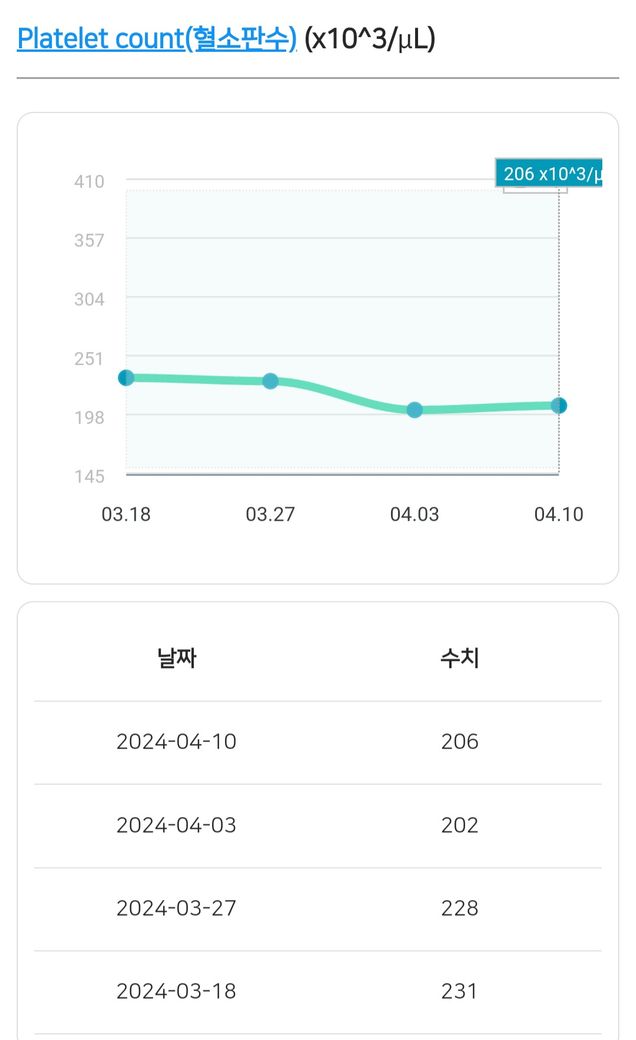Select the 2024-03-27 date row
This screenshot has width=636, height=1040.
click(x=176, y=908)
